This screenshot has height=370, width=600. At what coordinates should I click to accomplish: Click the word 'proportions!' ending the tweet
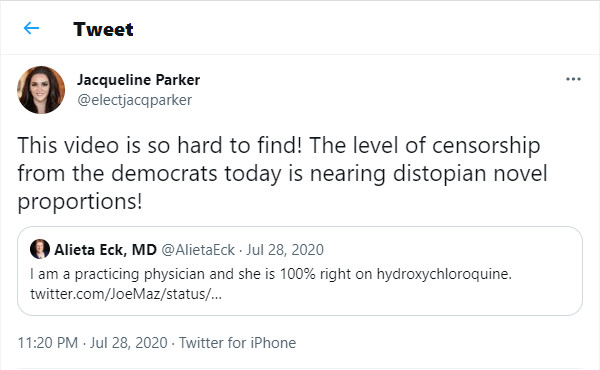pos(80,202)
